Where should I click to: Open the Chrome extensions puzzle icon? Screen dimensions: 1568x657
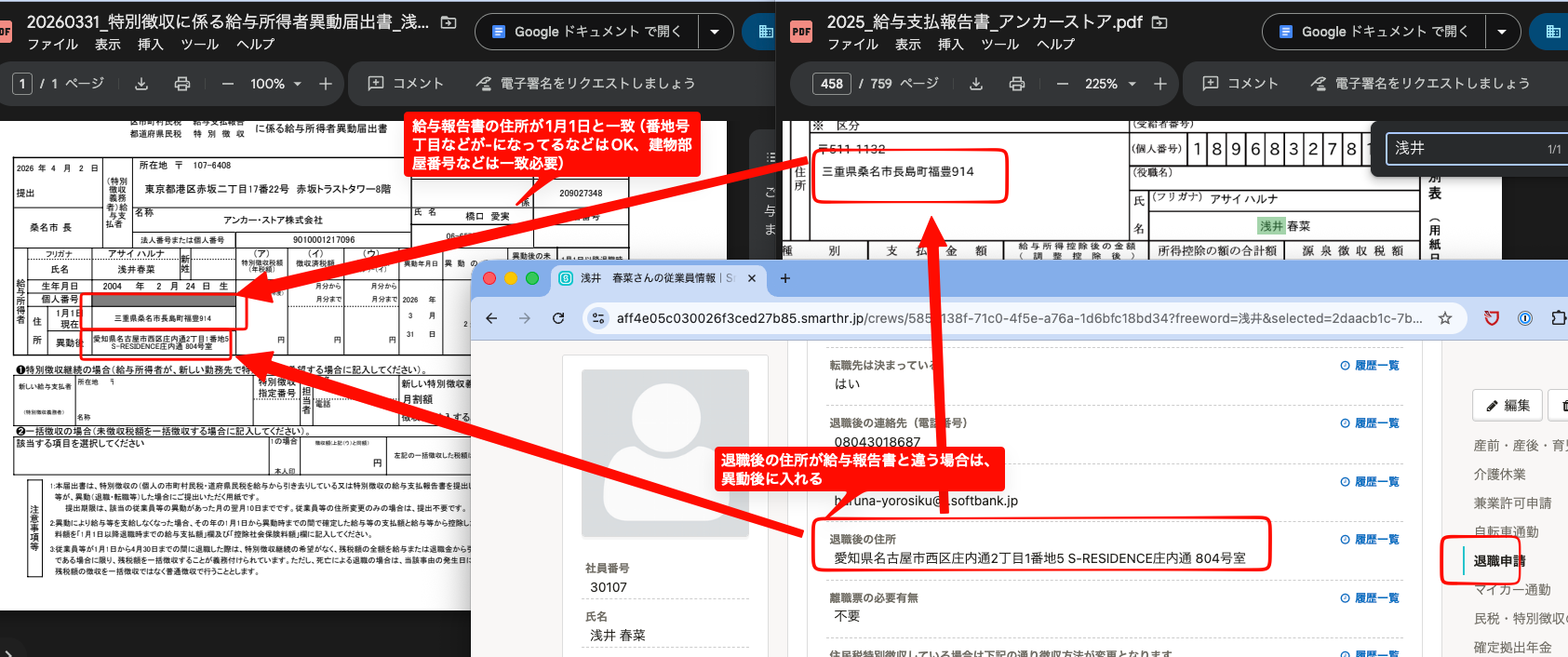tap(1559, 318)
